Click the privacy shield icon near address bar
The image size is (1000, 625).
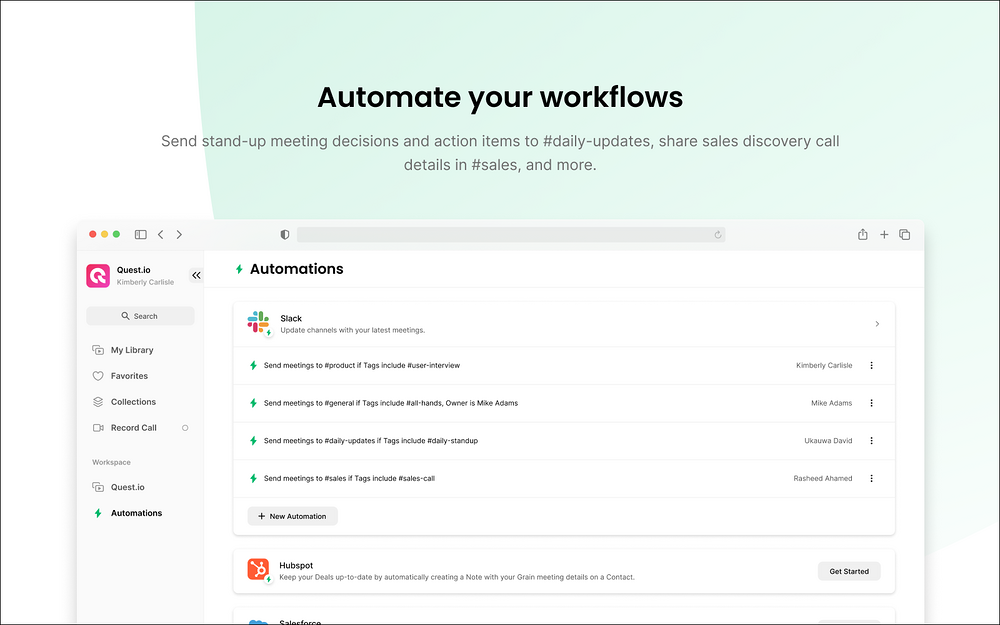point(285,235)
